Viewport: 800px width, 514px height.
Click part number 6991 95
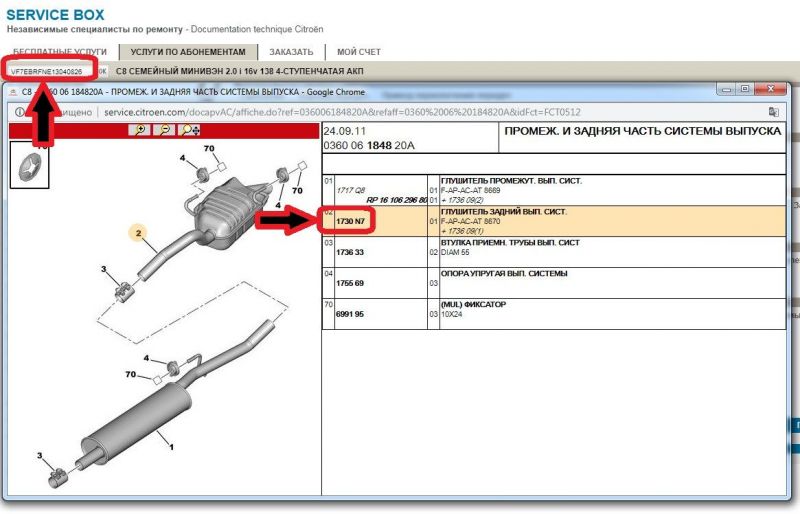click(x=353, y=314)
